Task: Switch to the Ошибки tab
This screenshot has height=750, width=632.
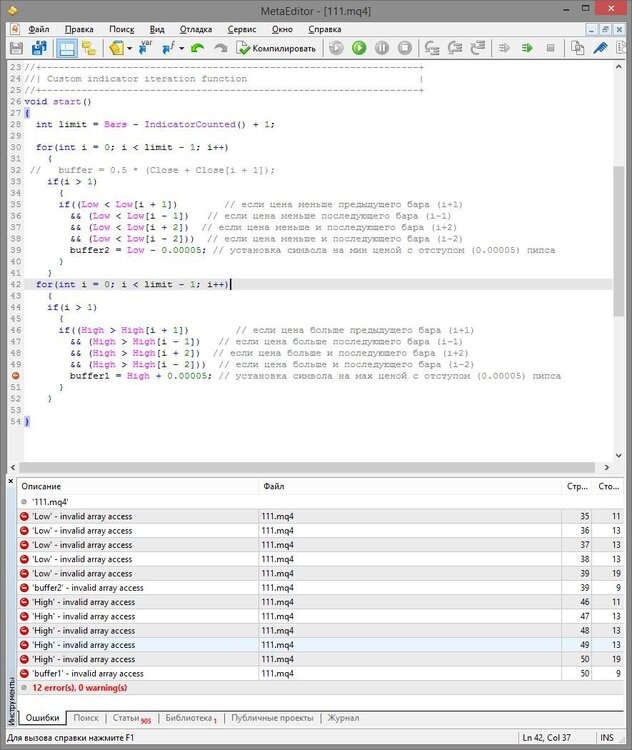Action: (42, 718)
